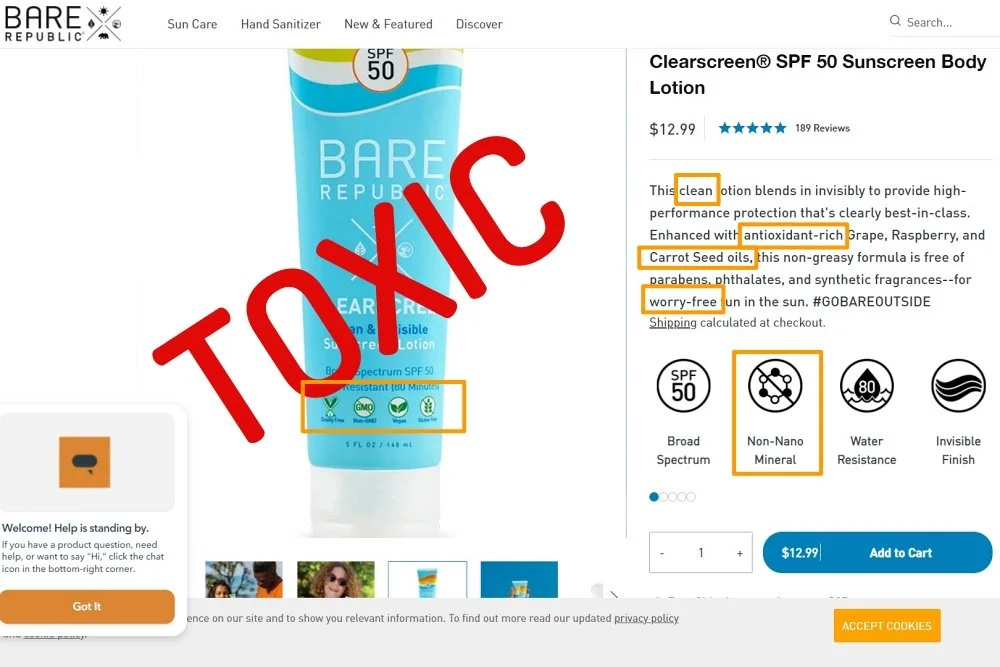Open the New & Featured menu
This screenshot has height=667, width=1000.
(x=388, y=24)
